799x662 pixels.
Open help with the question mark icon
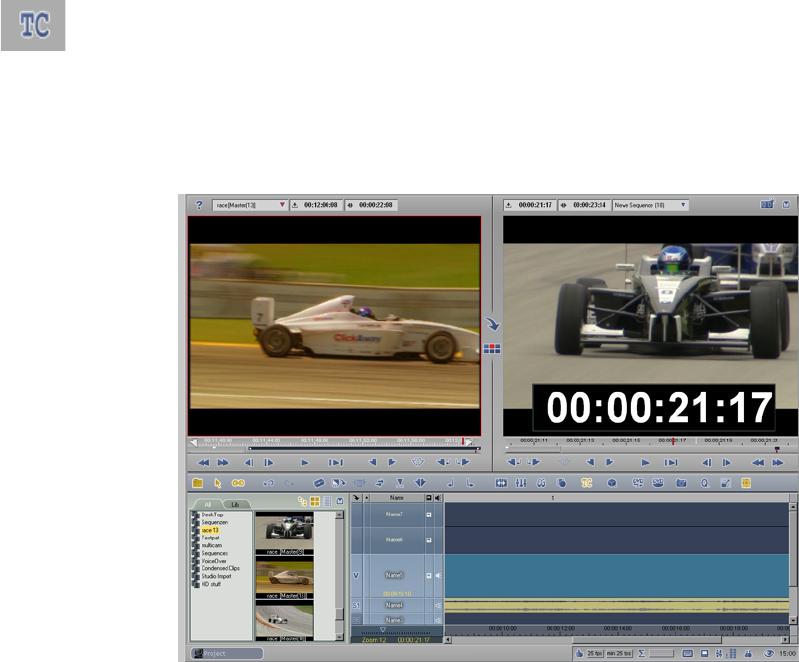click(x=199, y=205)
